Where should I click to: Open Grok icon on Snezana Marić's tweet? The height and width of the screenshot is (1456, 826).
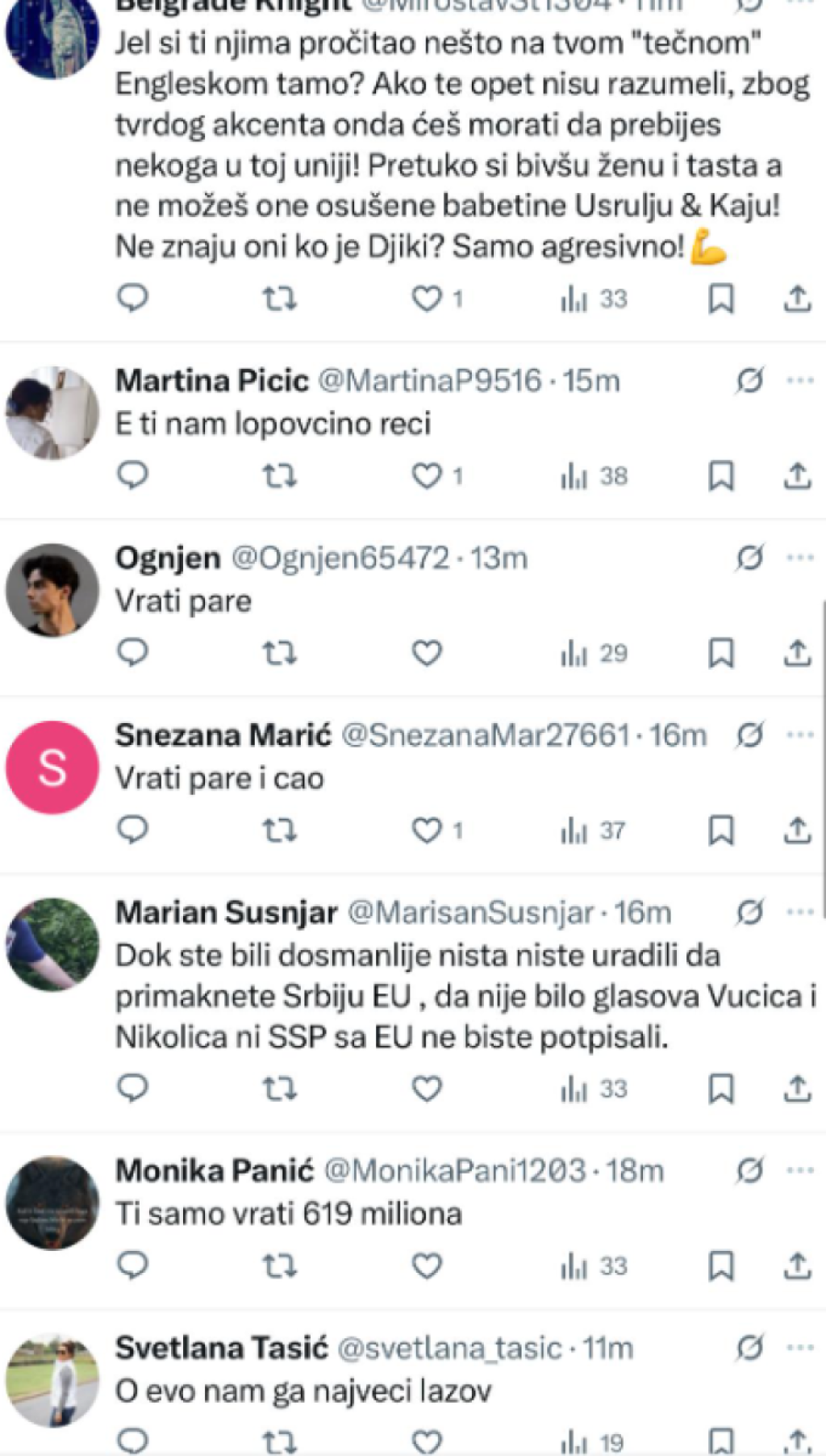point(749,735)
